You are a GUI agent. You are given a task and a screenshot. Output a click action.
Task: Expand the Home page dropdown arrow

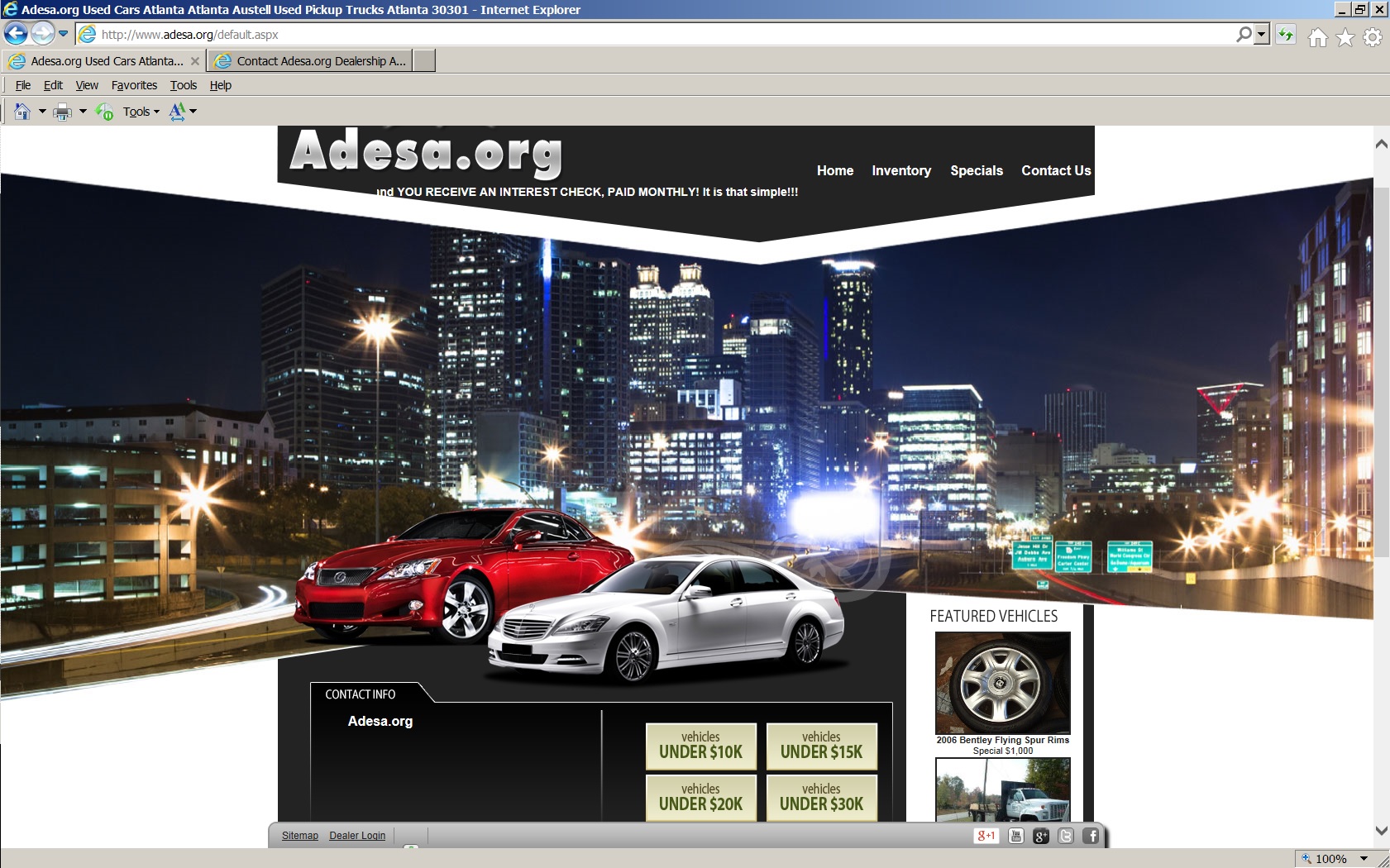pyautogui.click(x=42, y=112)
